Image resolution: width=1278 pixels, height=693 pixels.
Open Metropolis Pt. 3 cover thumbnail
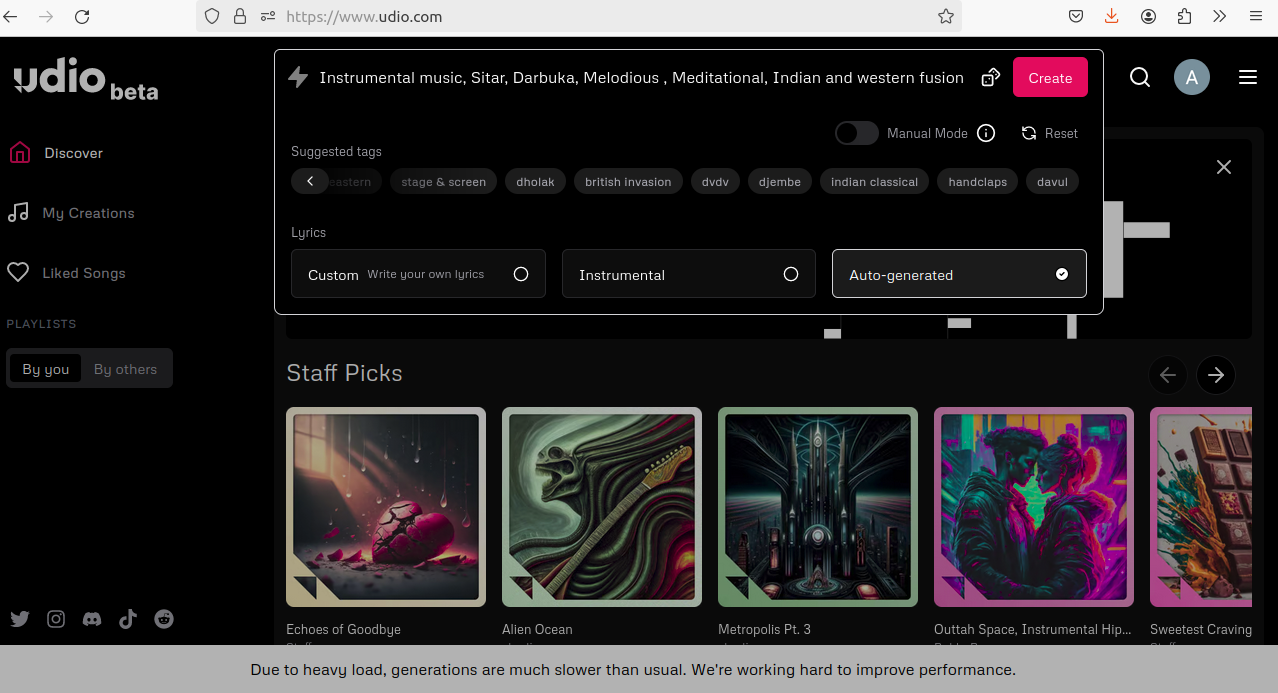818,507
